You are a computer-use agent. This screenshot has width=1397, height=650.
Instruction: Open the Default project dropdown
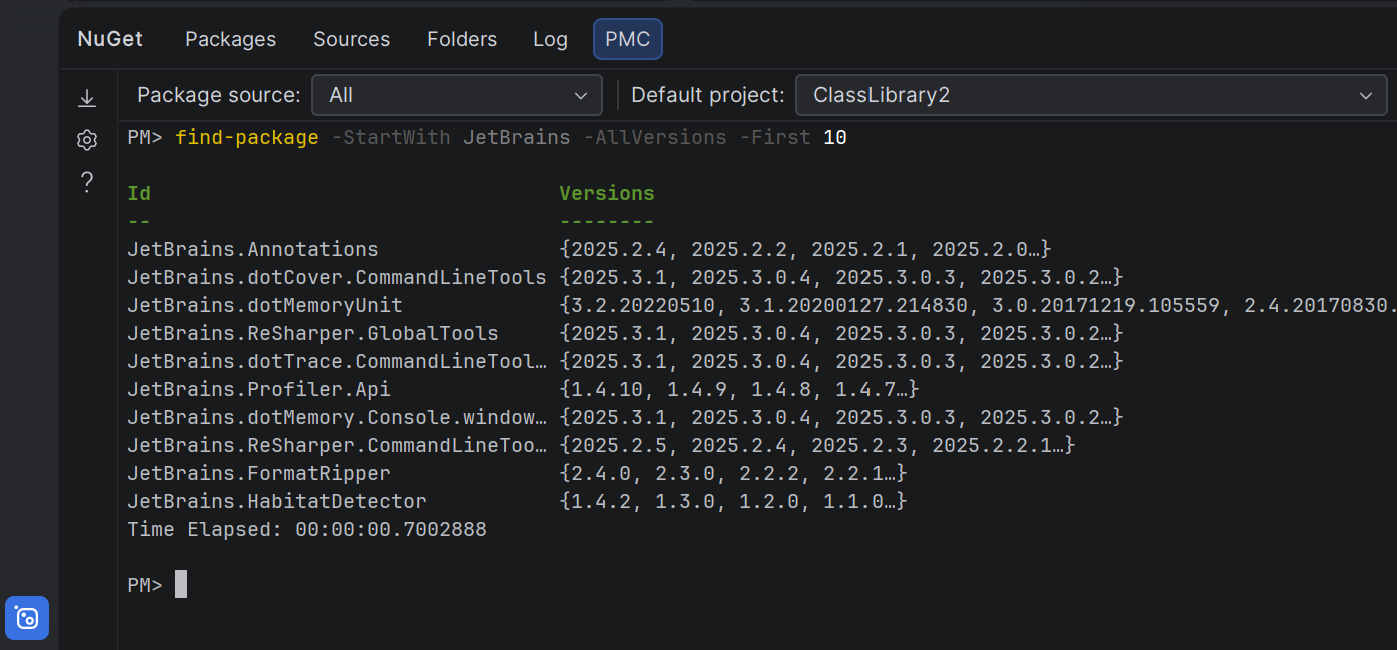(1090, 95)
